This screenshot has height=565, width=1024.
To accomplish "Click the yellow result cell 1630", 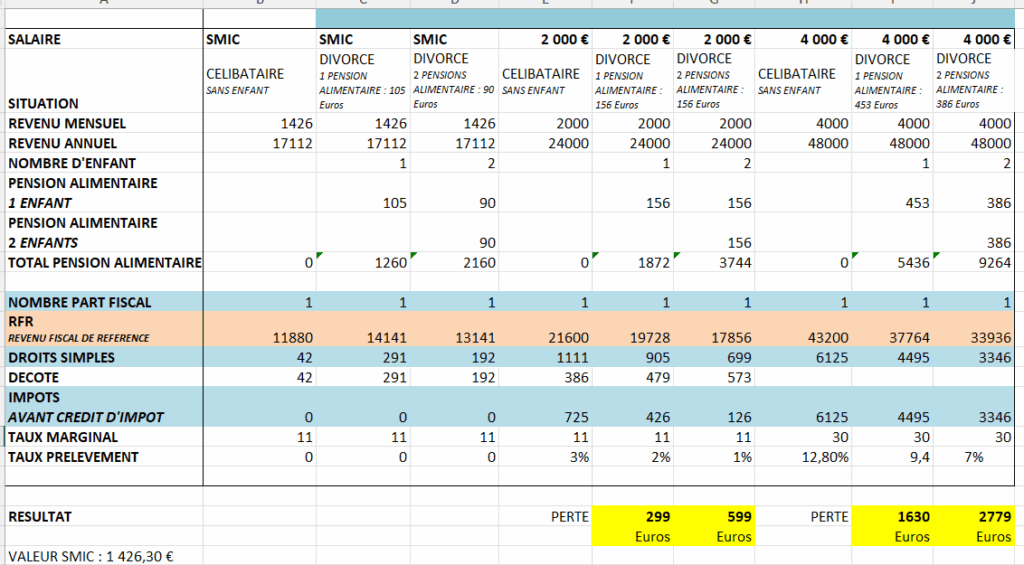I will tap(891, 517).
